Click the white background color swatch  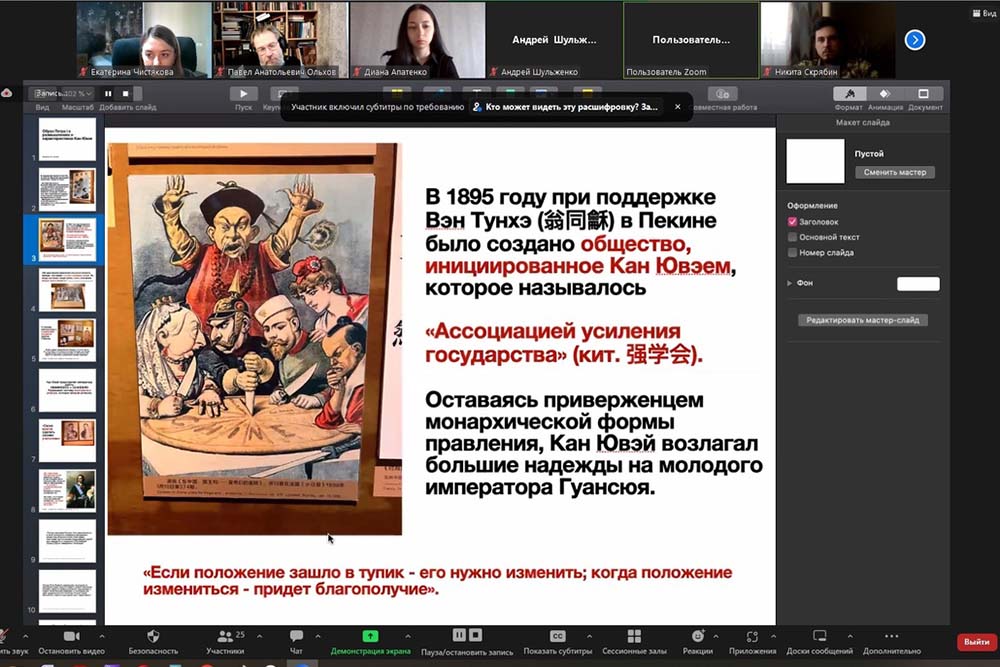click(918, 284)
